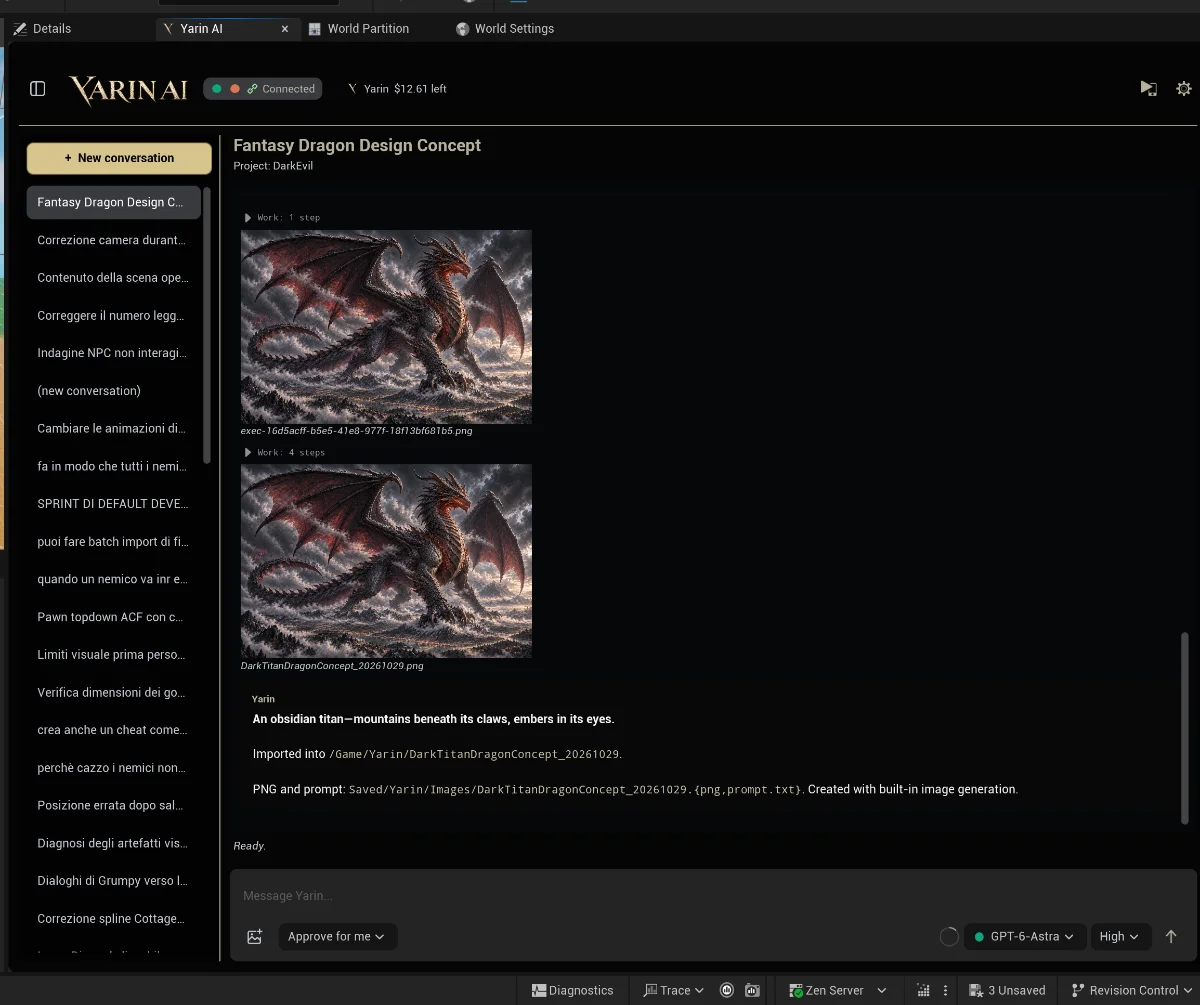Select the Yarin AI tab
1200x1005 pixels.
(201, 29)
